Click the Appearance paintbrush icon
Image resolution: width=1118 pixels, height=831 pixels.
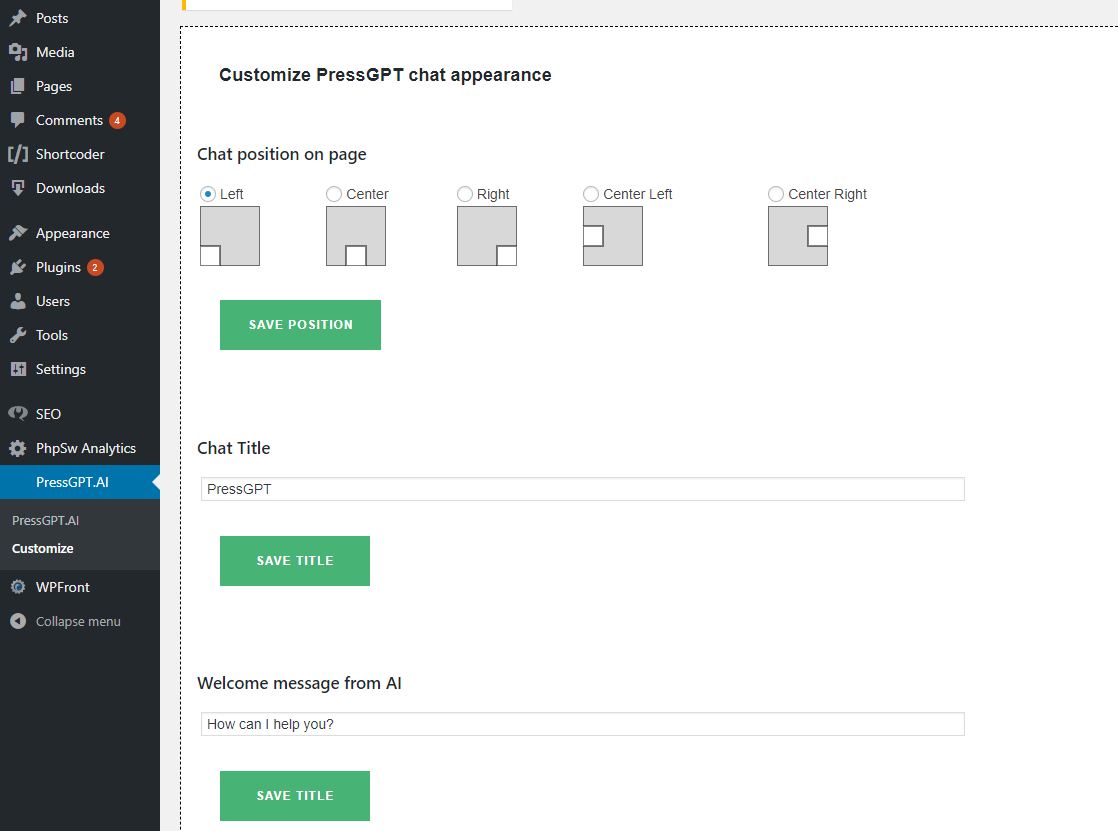pyautogui.click(x=18, y=233)
